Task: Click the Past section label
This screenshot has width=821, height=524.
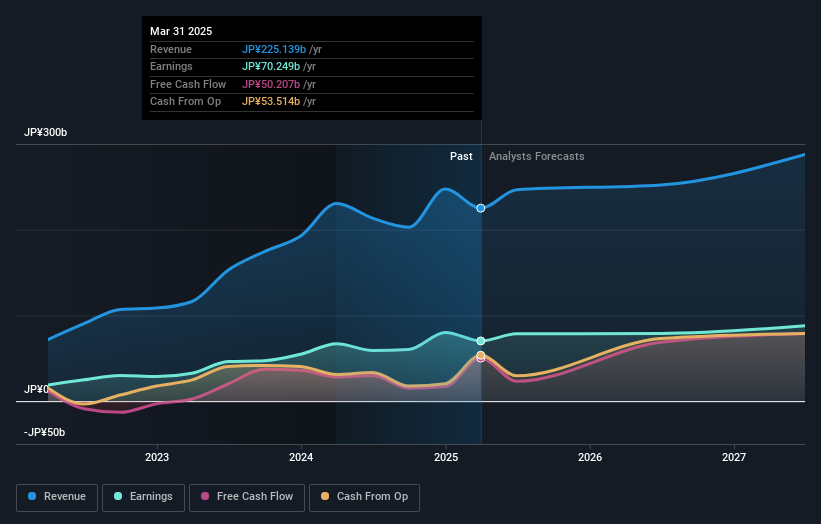Action: pyautogui.click(x=461, y=156)
